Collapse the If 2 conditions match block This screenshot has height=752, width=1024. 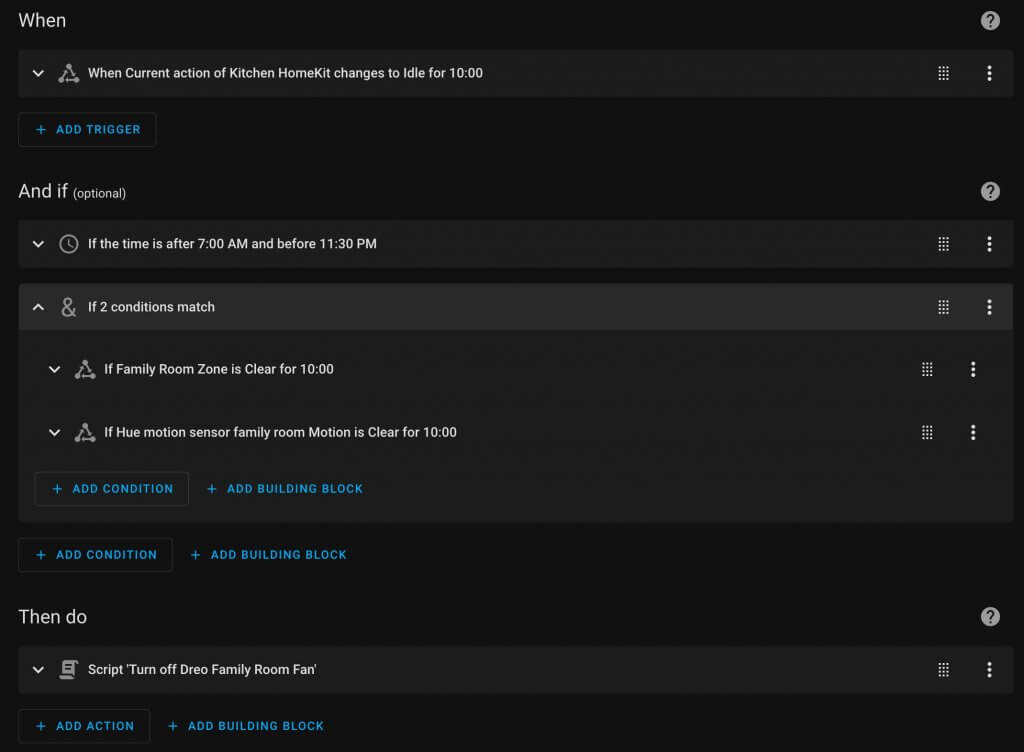(39, 307)
